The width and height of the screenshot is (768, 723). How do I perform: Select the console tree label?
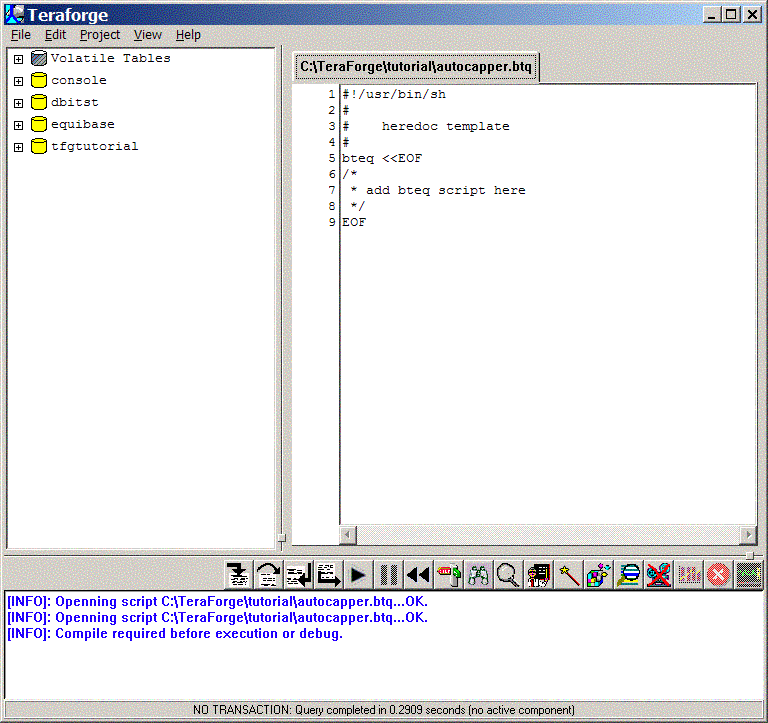click(x=79, y=80)
